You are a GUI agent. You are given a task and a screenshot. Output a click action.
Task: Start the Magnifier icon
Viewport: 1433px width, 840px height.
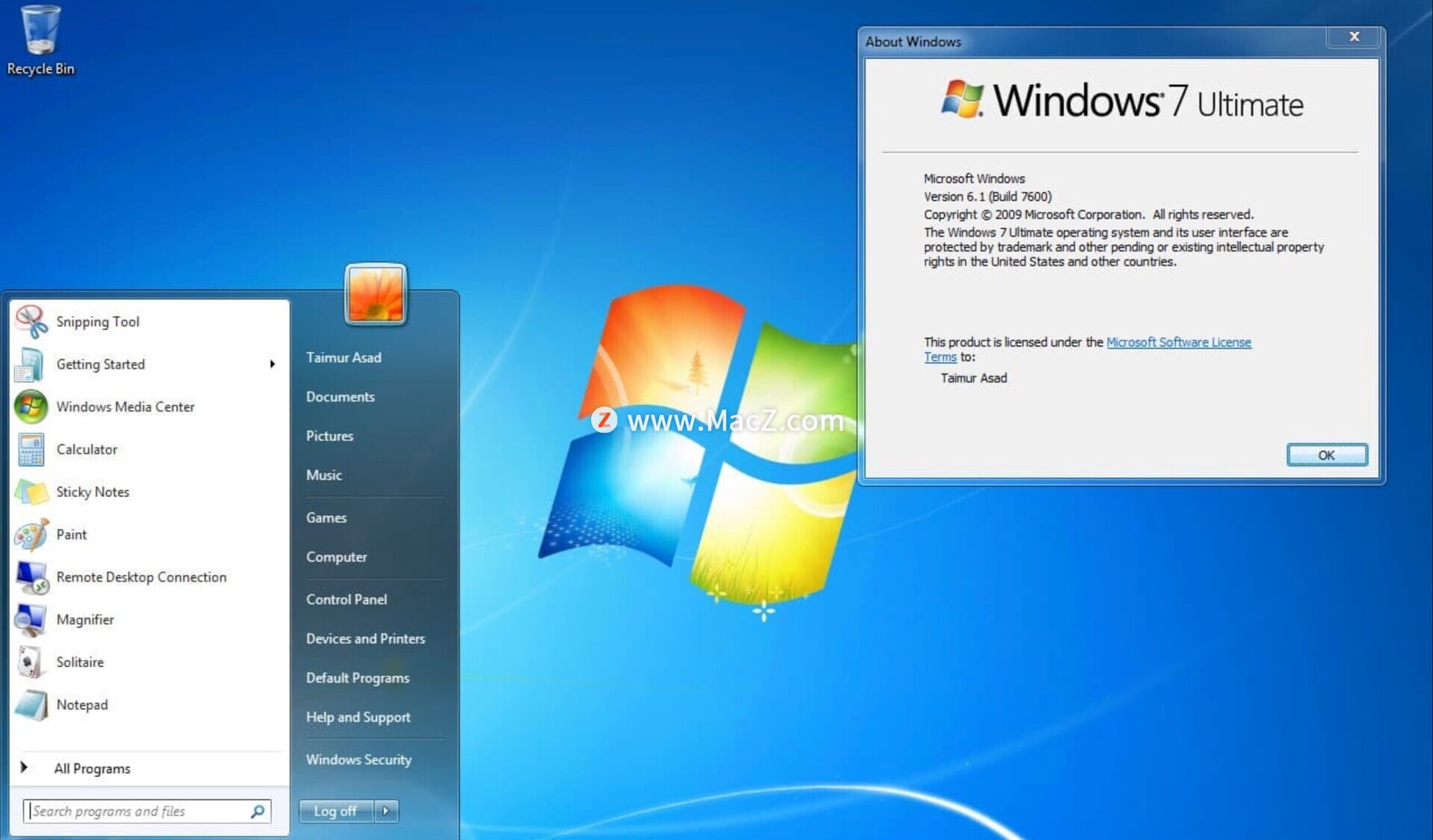pos(31,619)
